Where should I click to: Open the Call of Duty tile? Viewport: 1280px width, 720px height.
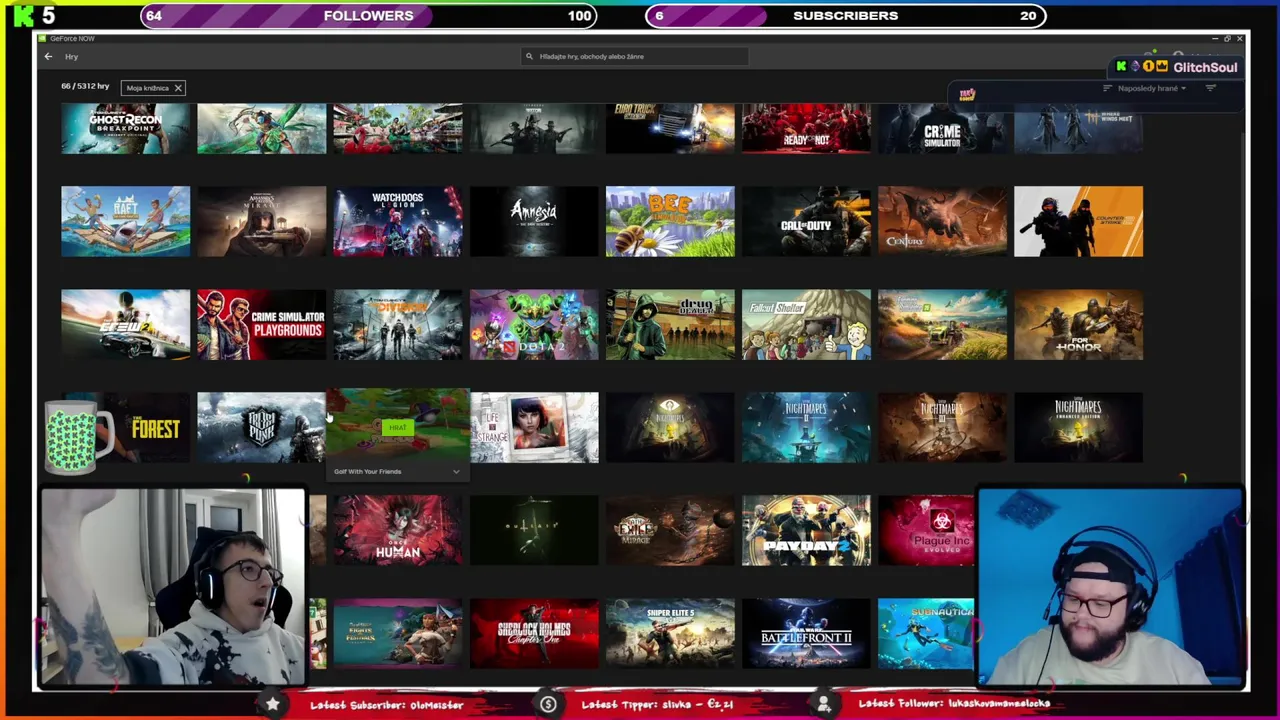tap(806, 221)
